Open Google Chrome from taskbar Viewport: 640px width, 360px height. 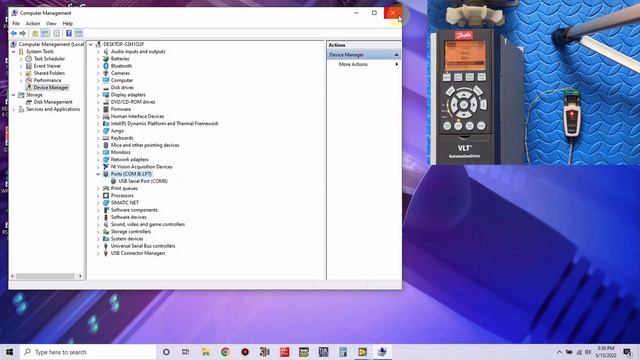point(225,352)
